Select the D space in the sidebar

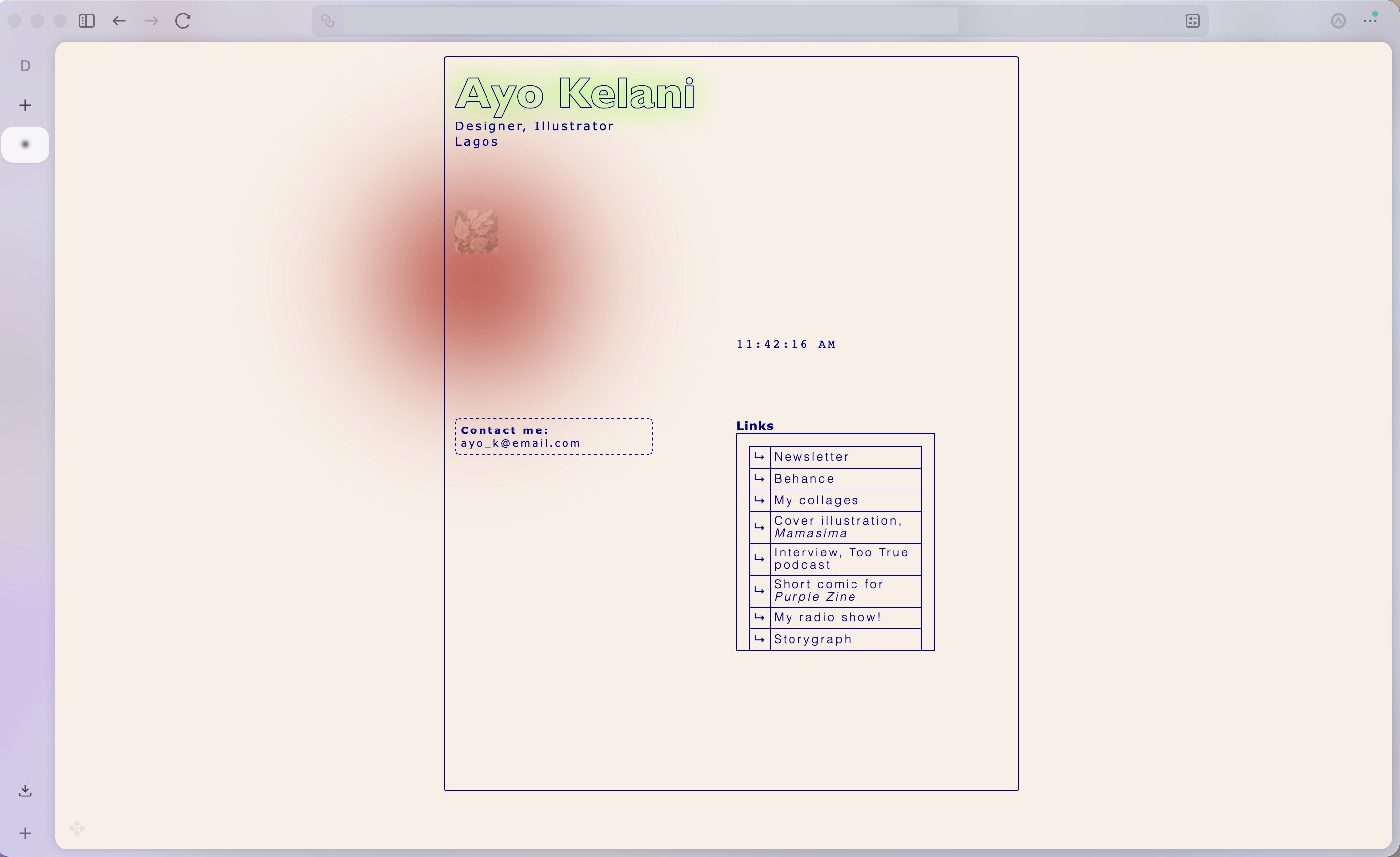[x=25, y=66]
